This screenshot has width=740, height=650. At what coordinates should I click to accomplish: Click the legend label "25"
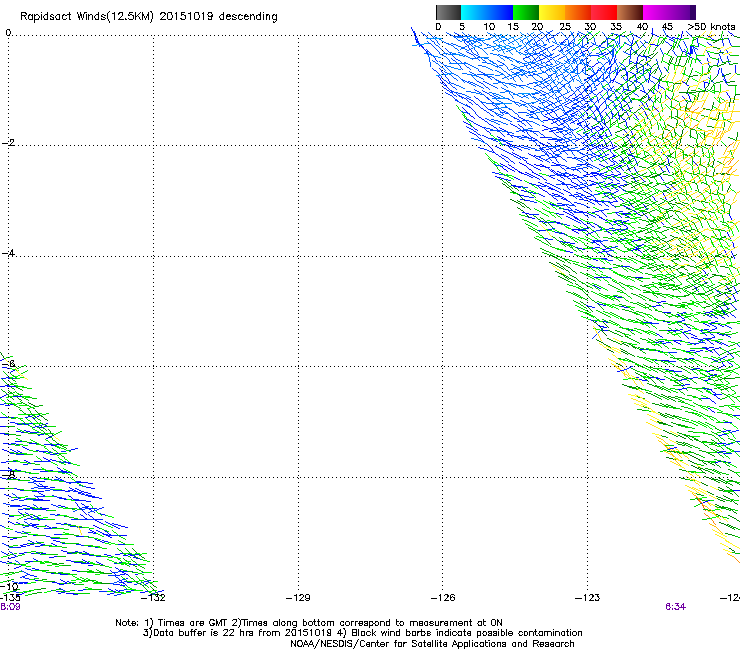(x=565, y=27)
